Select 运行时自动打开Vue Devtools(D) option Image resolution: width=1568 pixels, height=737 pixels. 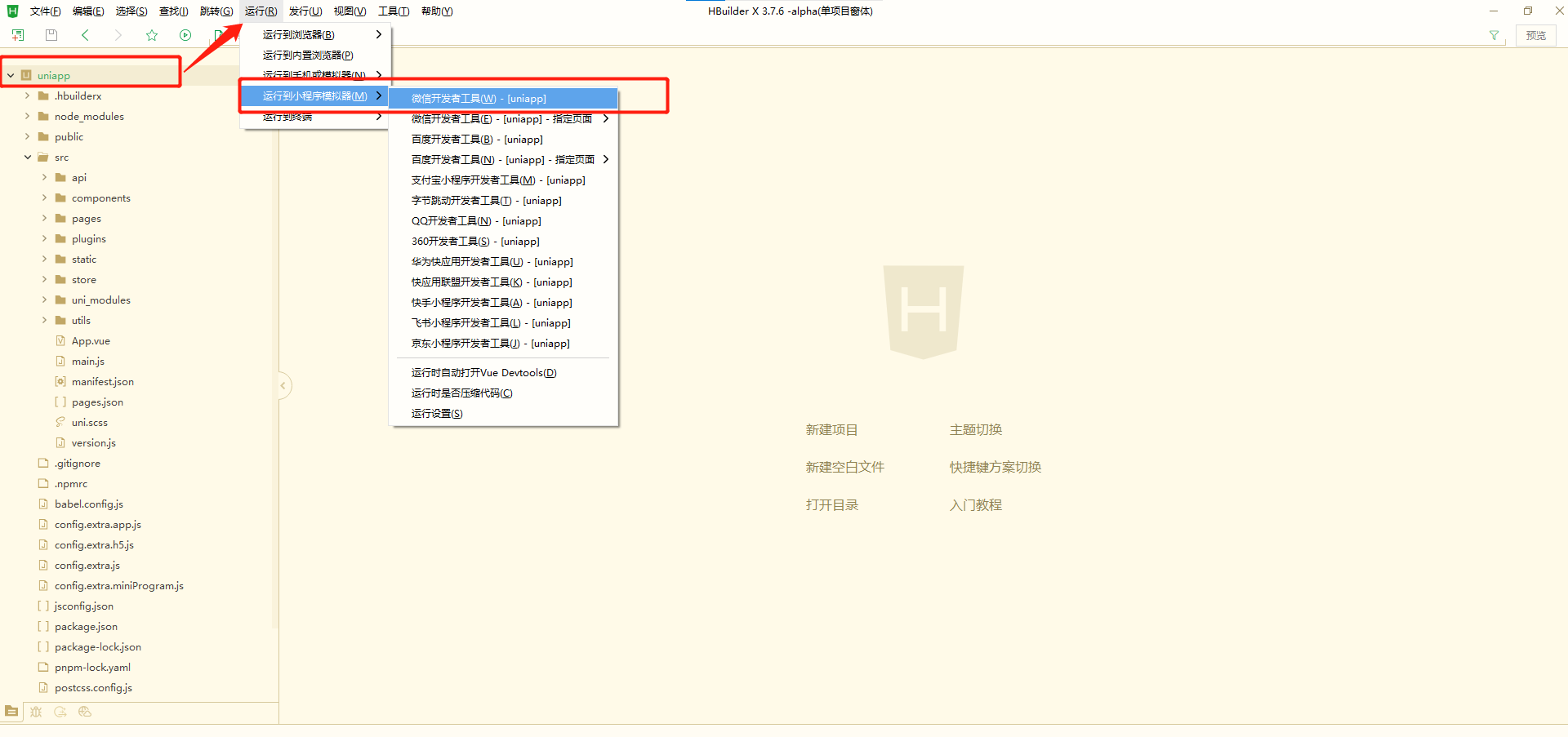click(503, 373)
